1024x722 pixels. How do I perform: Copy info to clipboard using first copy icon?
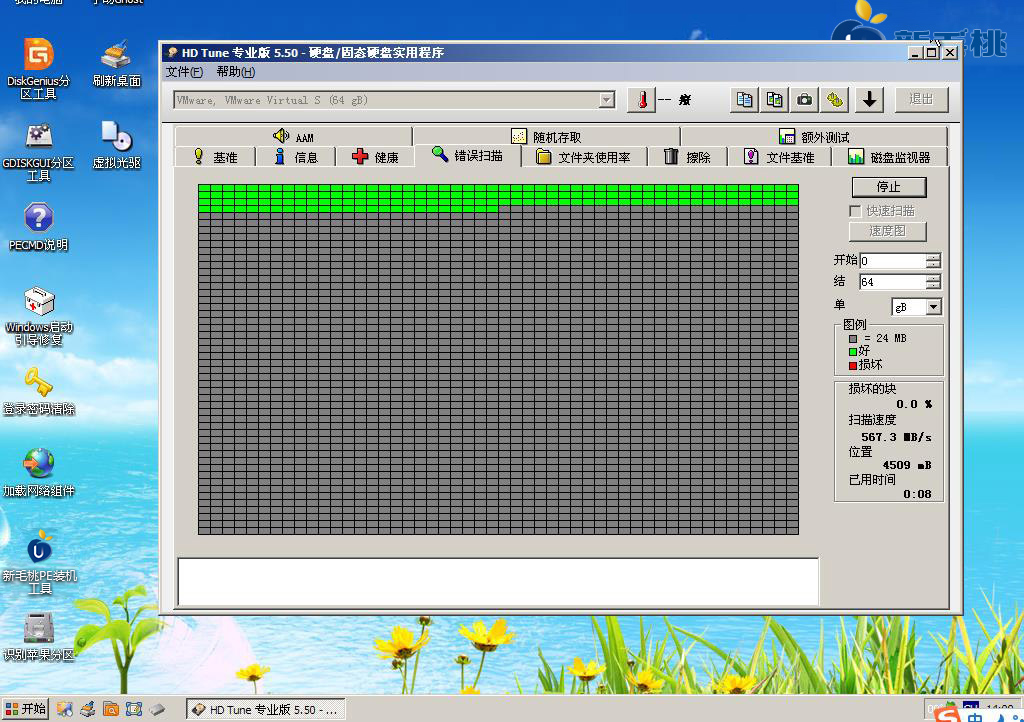[744, 100]
